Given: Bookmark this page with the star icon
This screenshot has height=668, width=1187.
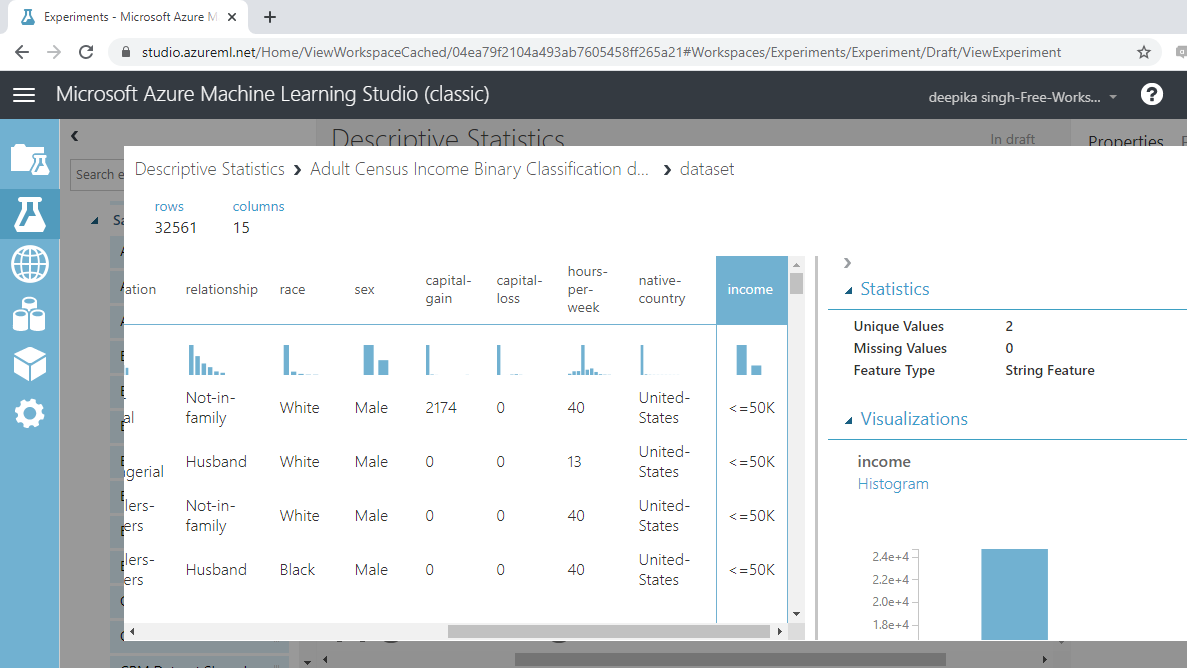Looking at the screenshot, I should tap(1144, 52).
